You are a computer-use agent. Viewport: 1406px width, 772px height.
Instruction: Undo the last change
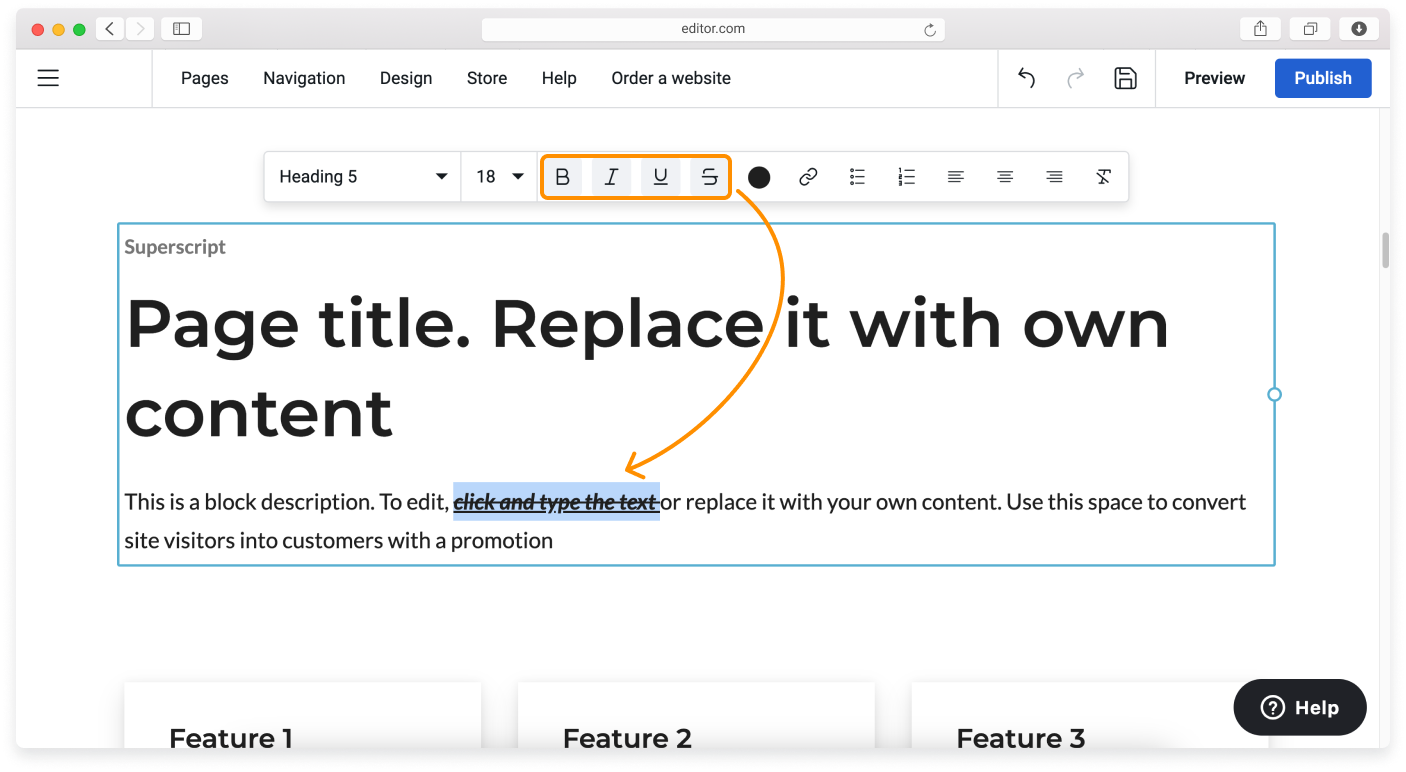(x=1026, y=78)
